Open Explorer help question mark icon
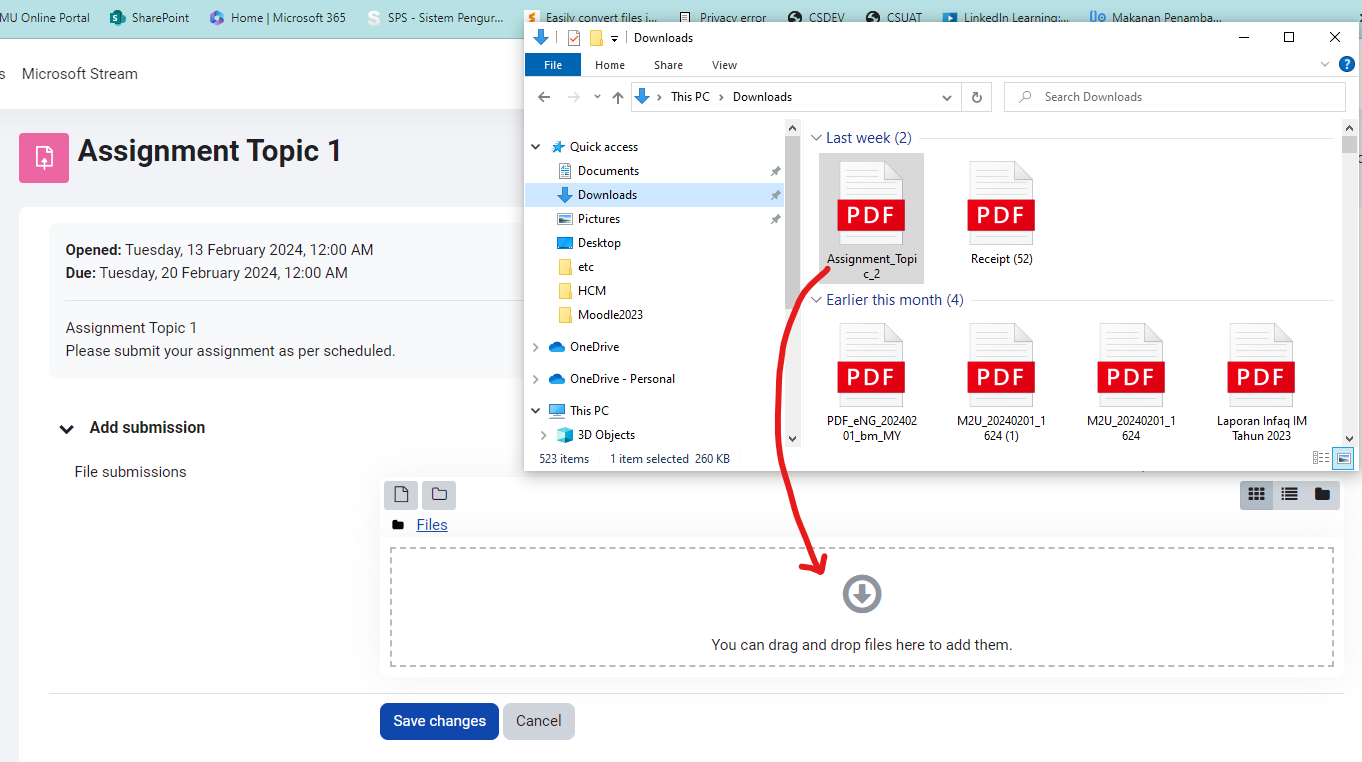The height and width of the screenshot is (762, 1362). [x=1346, y=64]
